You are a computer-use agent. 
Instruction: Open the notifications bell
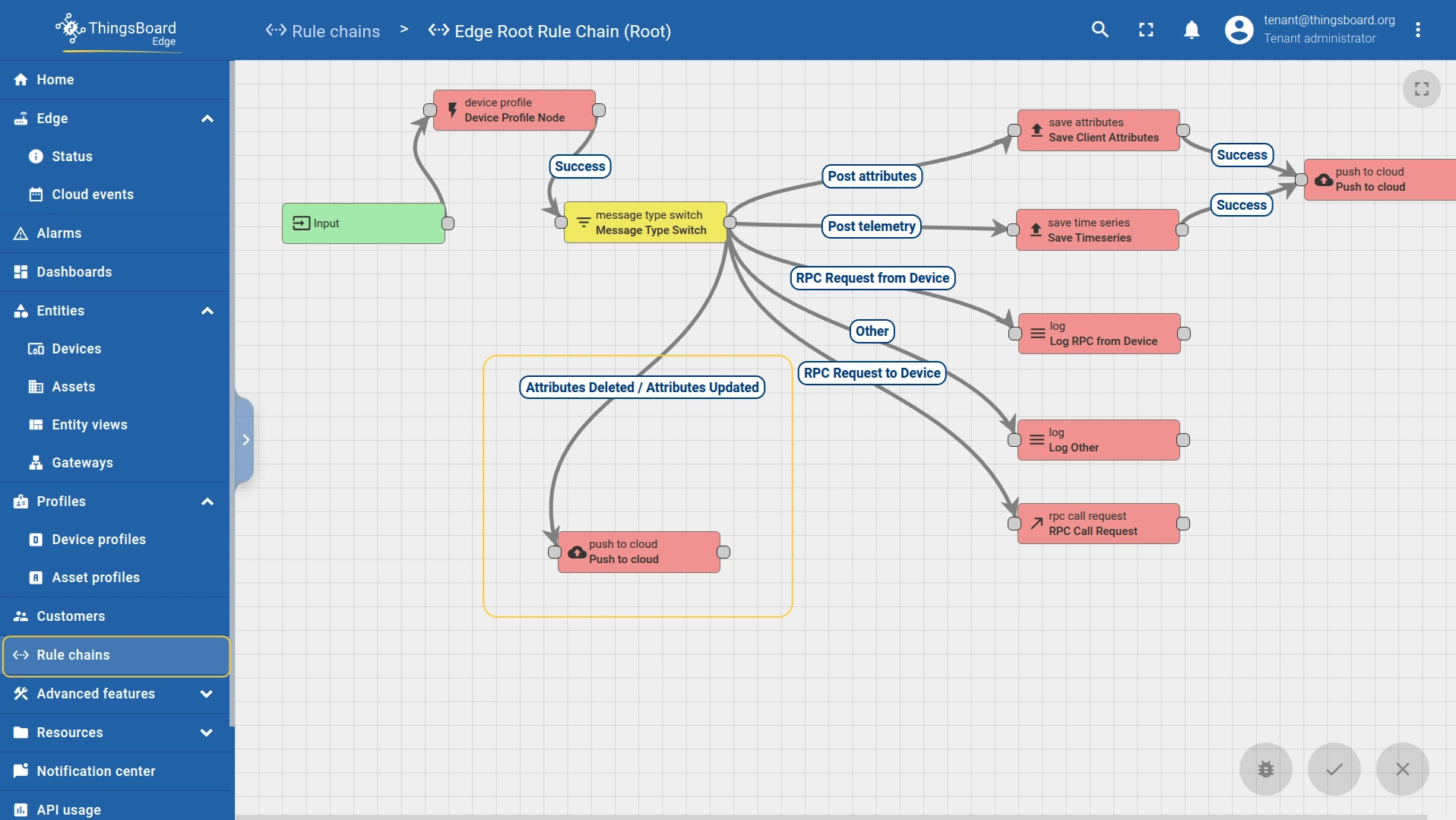click(1192, 30)
